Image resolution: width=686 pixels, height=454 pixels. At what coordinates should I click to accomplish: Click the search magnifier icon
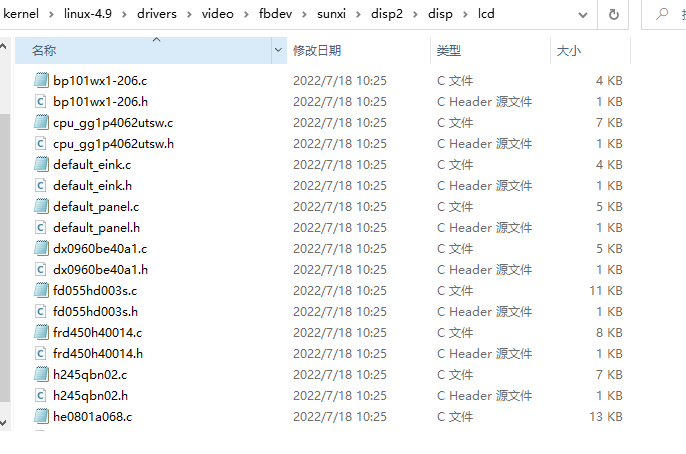tap(662, 14)
